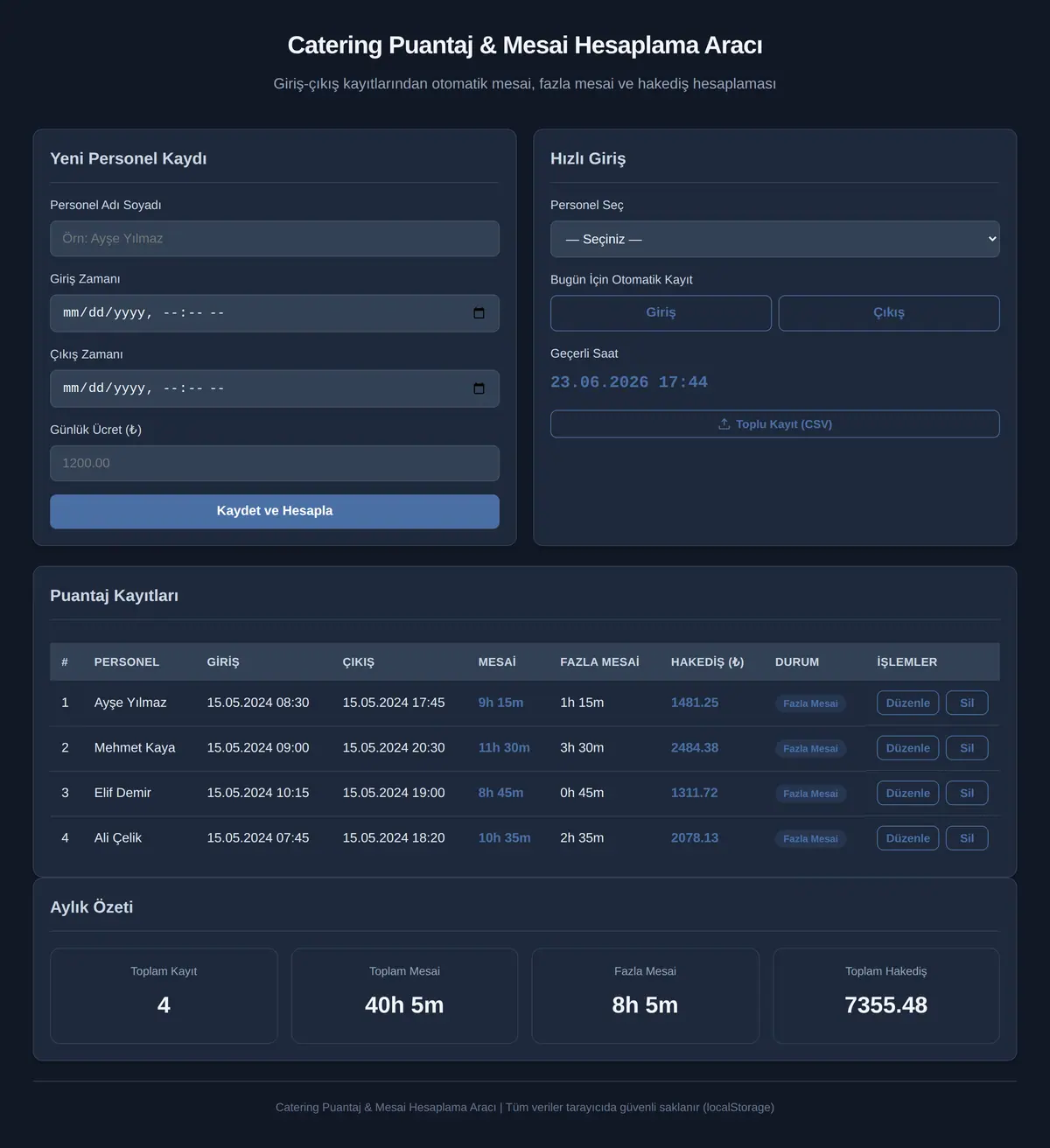Screen dimensions: 1050x1148
Task: Click the Giriş quick entry button
Action: coord(661,312)
